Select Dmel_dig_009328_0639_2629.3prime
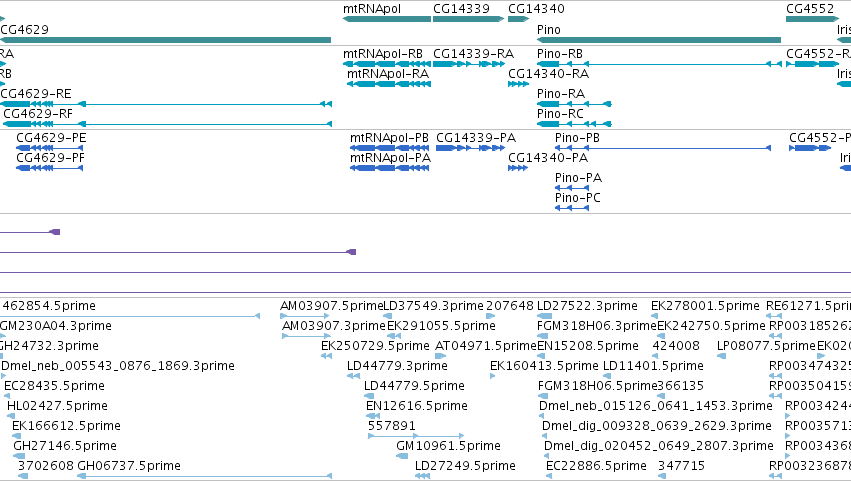Image resolution: width=851 pixels, height=481 pixels. point(657,426)
